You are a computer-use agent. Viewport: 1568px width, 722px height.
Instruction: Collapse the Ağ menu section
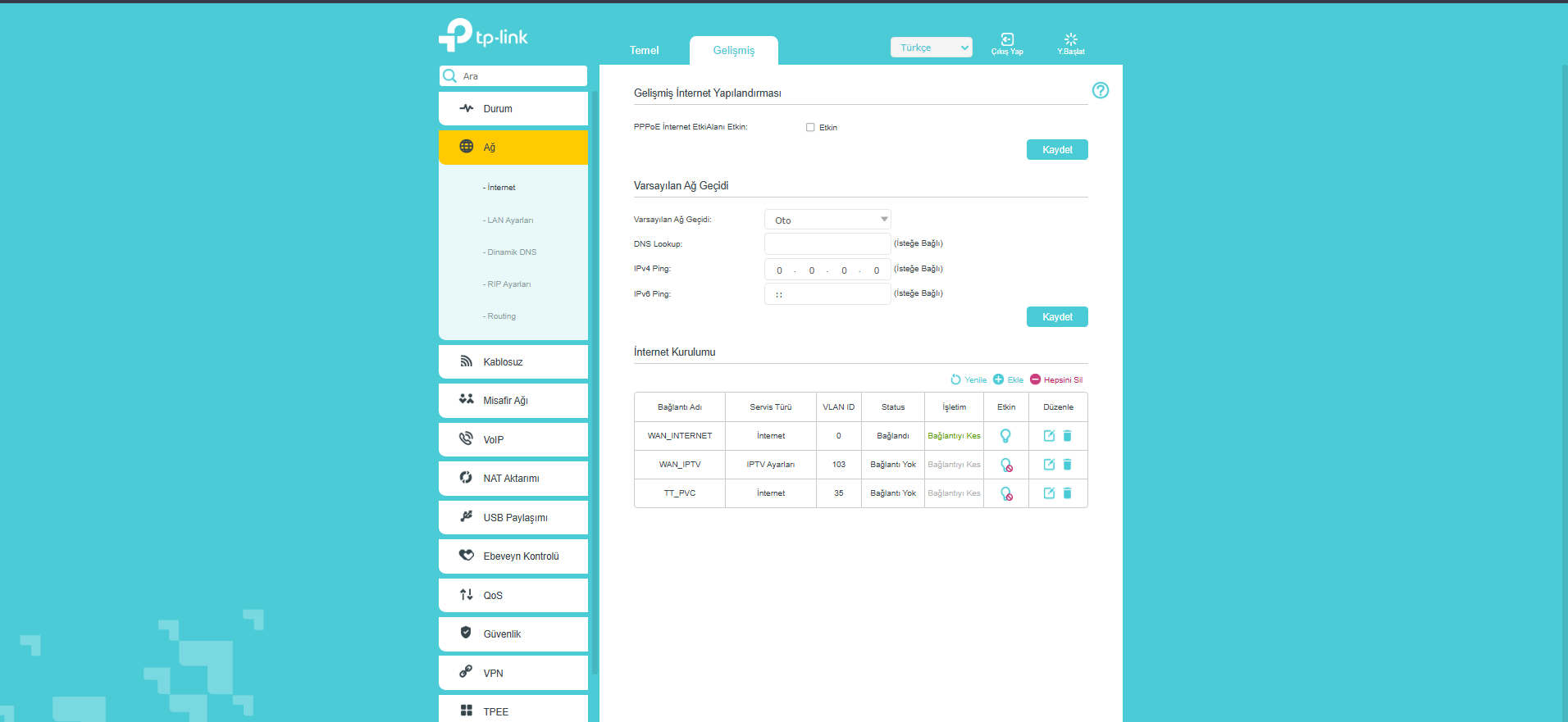coord(513,148)
